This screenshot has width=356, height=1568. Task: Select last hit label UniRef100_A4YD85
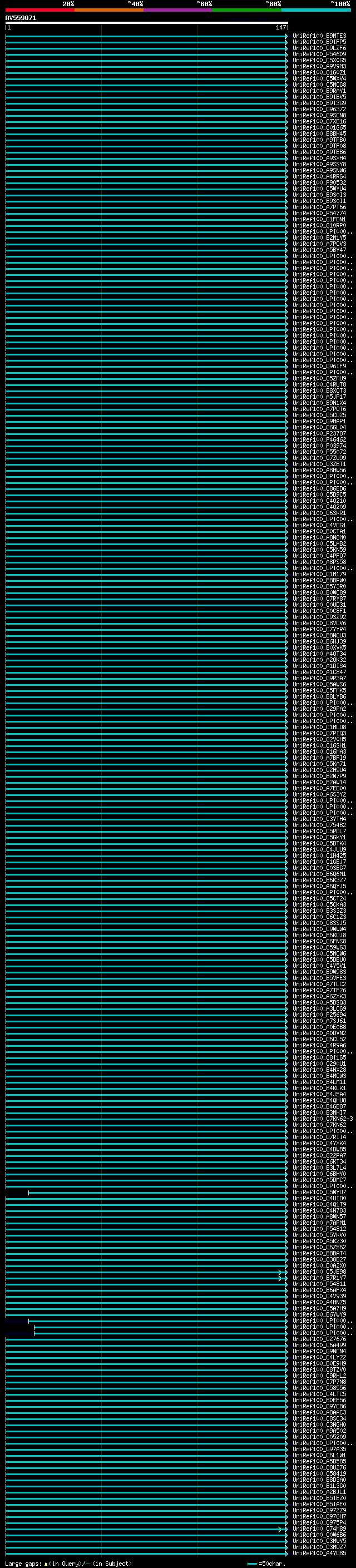pos(319,1553)
